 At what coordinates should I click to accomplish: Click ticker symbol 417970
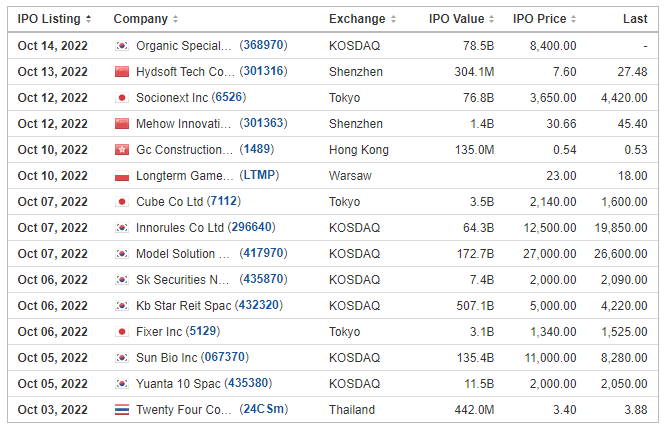point(263,253)
